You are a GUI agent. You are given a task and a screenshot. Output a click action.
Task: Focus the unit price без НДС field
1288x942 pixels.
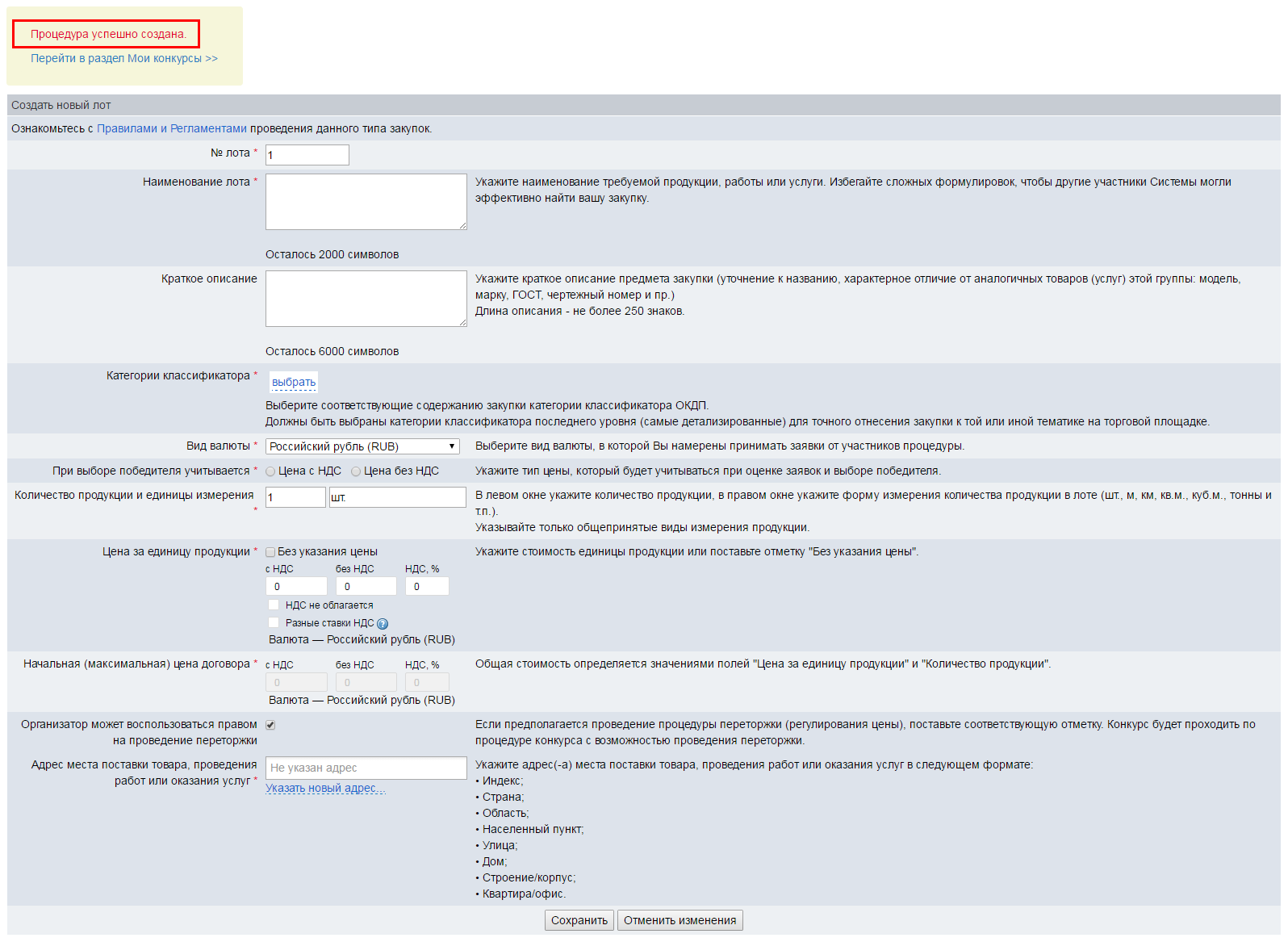(x=366, y=586)
